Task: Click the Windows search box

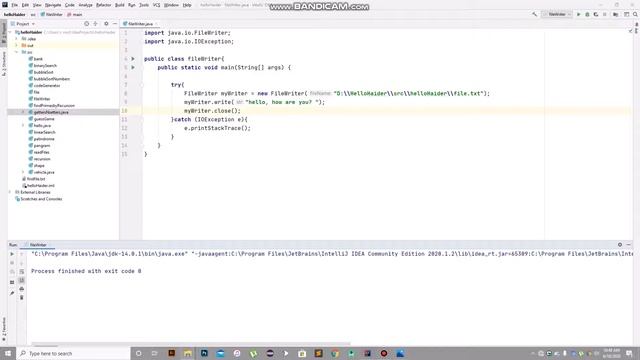Action: pyautogui.click(x=73, y=353)
